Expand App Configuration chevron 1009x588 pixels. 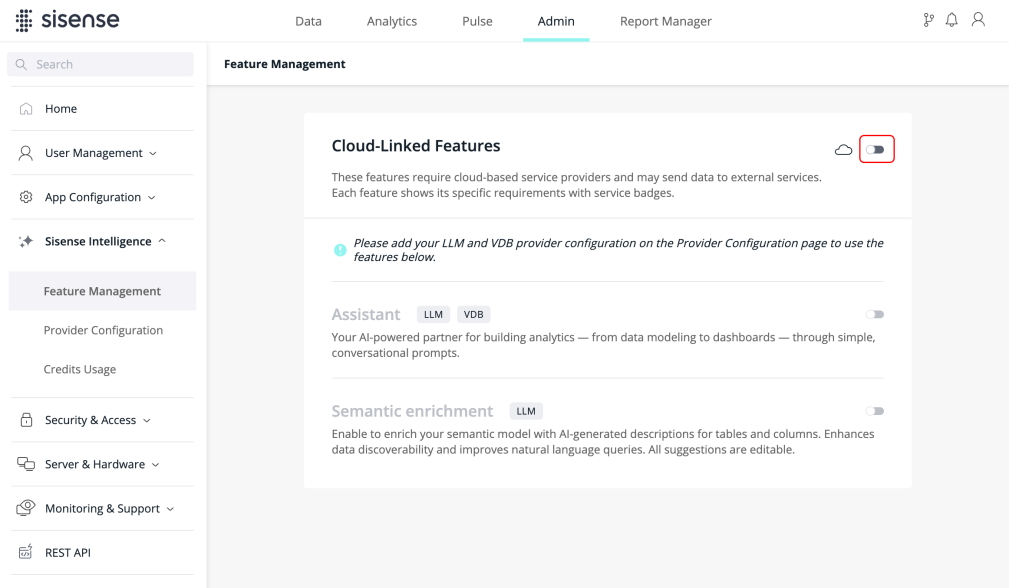coord(152,198)
